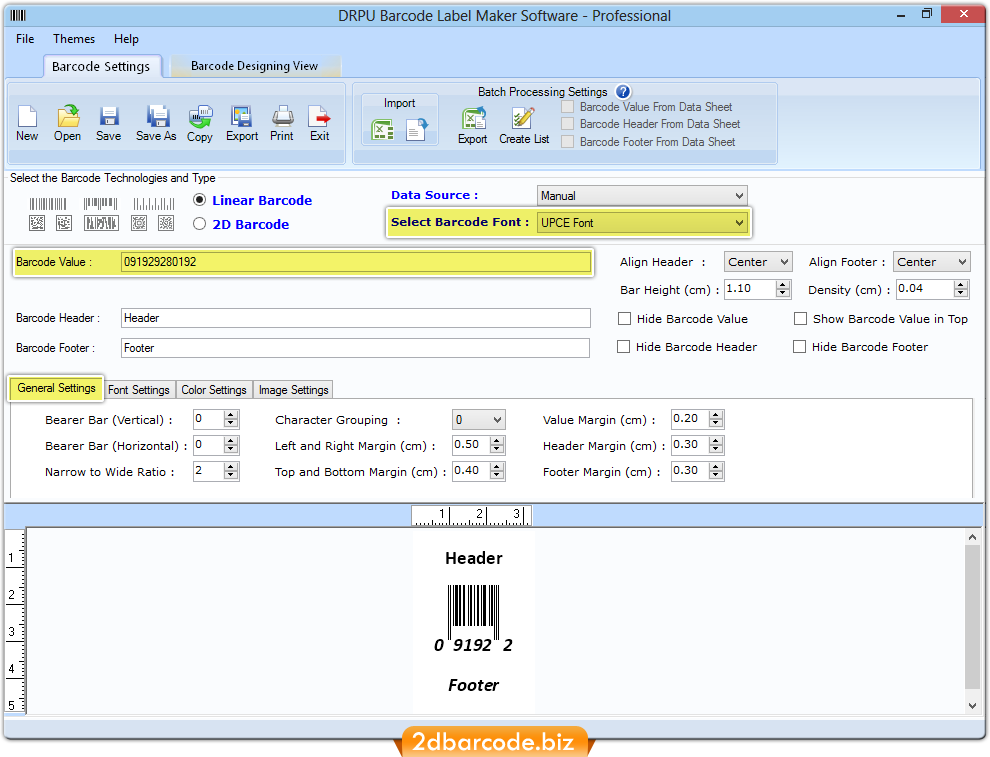Enable Barcode Header From Data Sheet
The width and height of the screenshot is (990, 757).
pyautogui.click(x=568, y=124)
